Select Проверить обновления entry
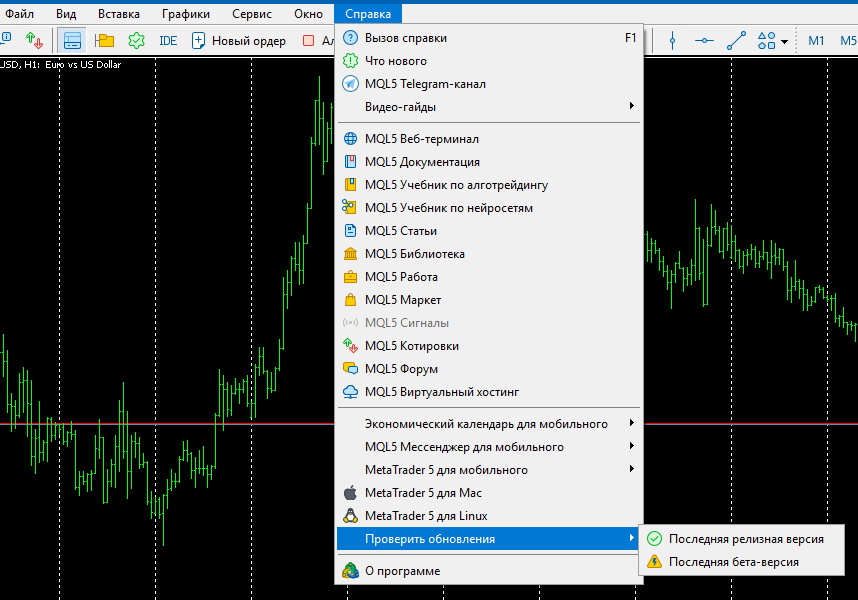 (x=488, y=539)
